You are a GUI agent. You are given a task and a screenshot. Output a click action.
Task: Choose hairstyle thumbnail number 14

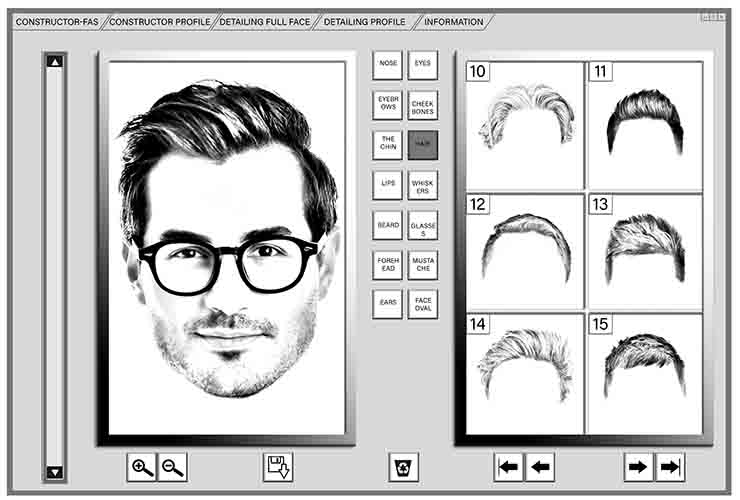[525, 374]
